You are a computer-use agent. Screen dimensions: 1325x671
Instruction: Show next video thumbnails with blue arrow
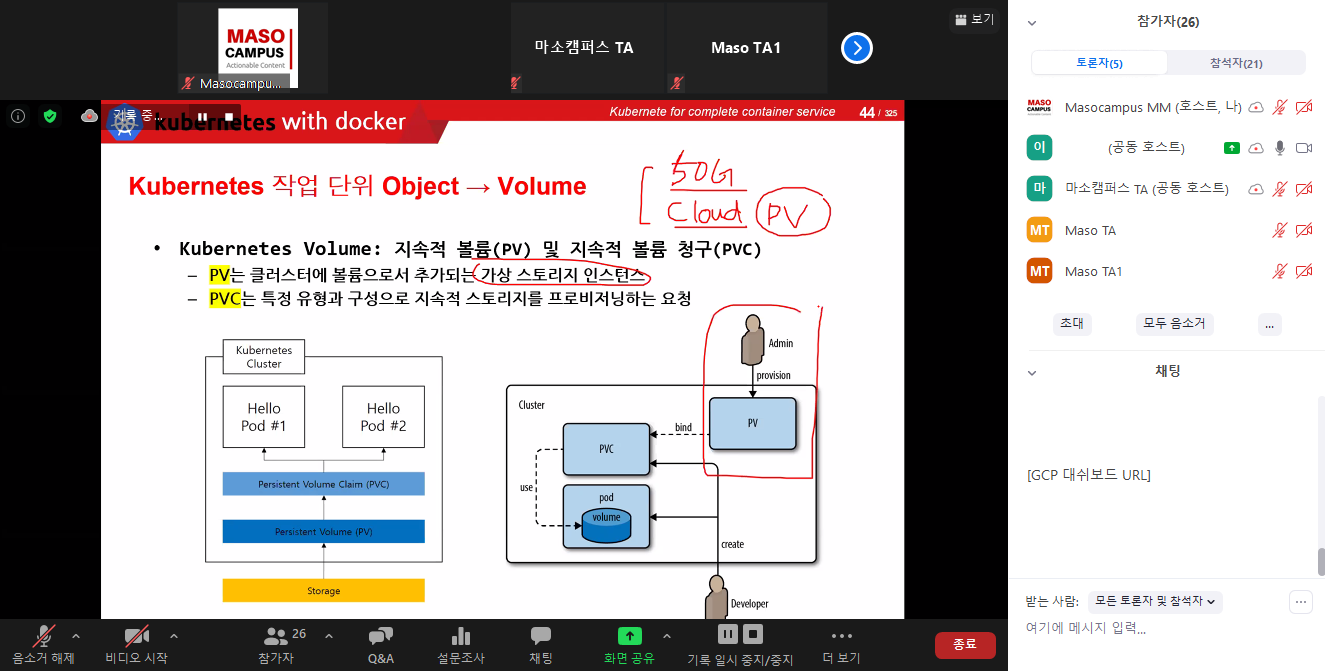857,48
